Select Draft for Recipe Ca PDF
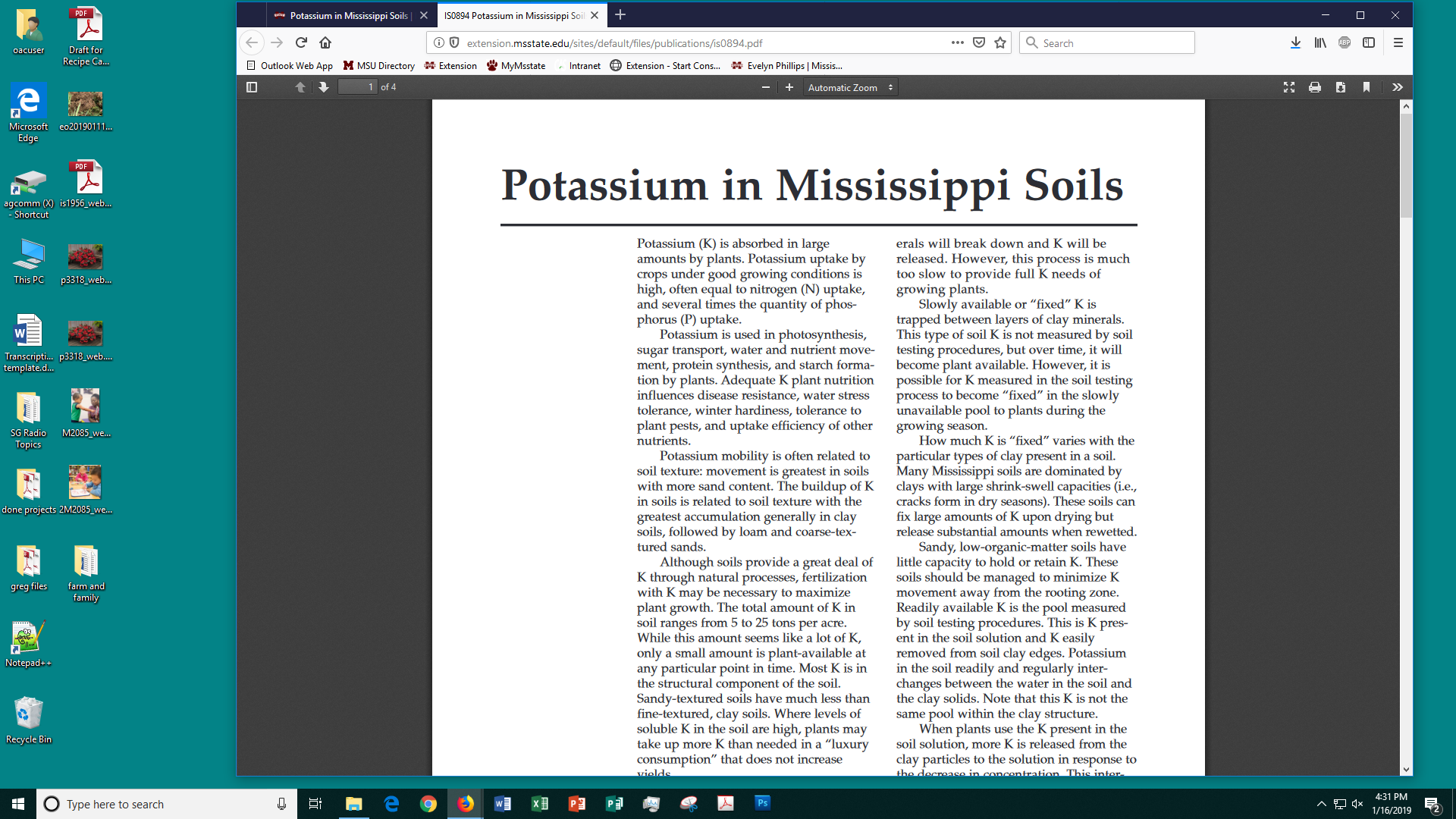 86,36
